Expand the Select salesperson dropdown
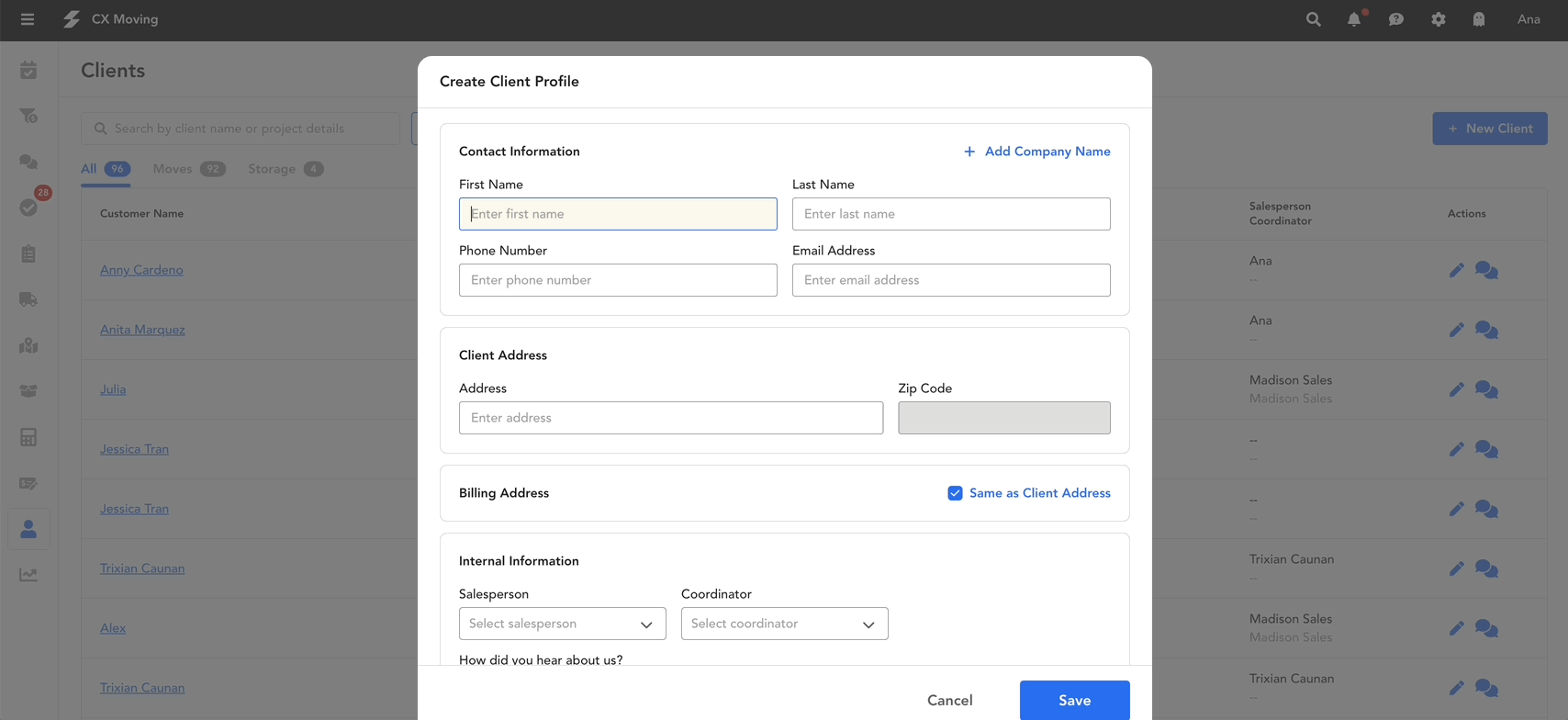Image resolution: width=1568 pixels, height=720 pixels. [x=562, y=624]
